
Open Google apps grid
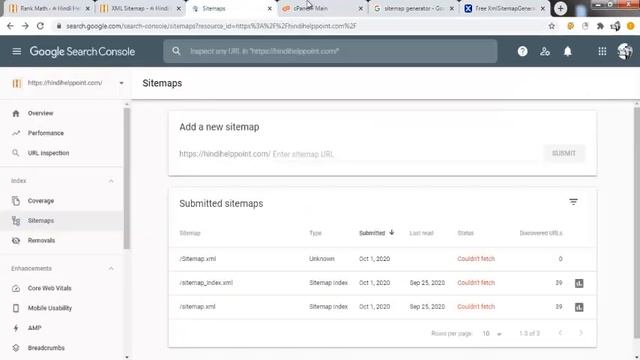(602, 51)
